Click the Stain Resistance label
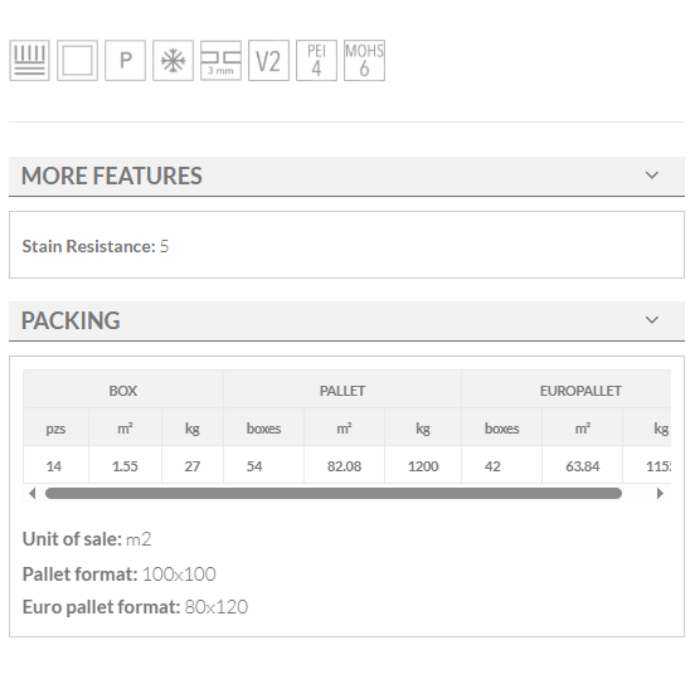 87,245
